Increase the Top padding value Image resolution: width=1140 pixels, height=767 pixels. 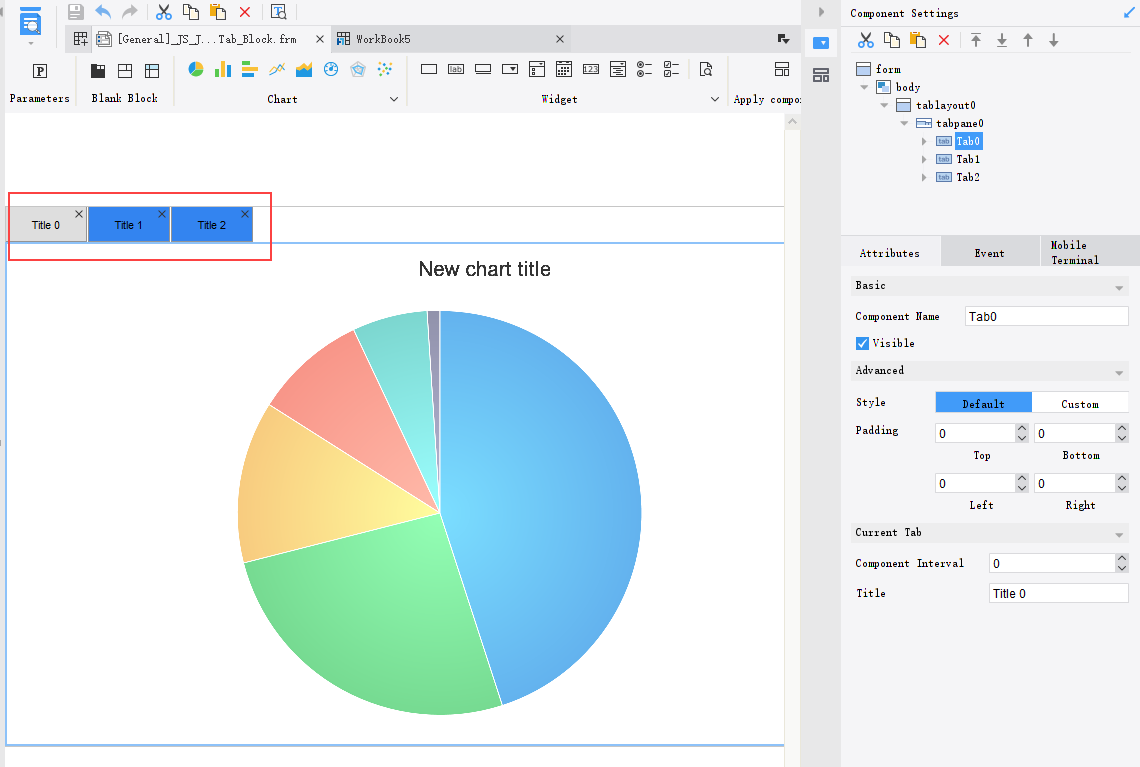click(1022, 428)
